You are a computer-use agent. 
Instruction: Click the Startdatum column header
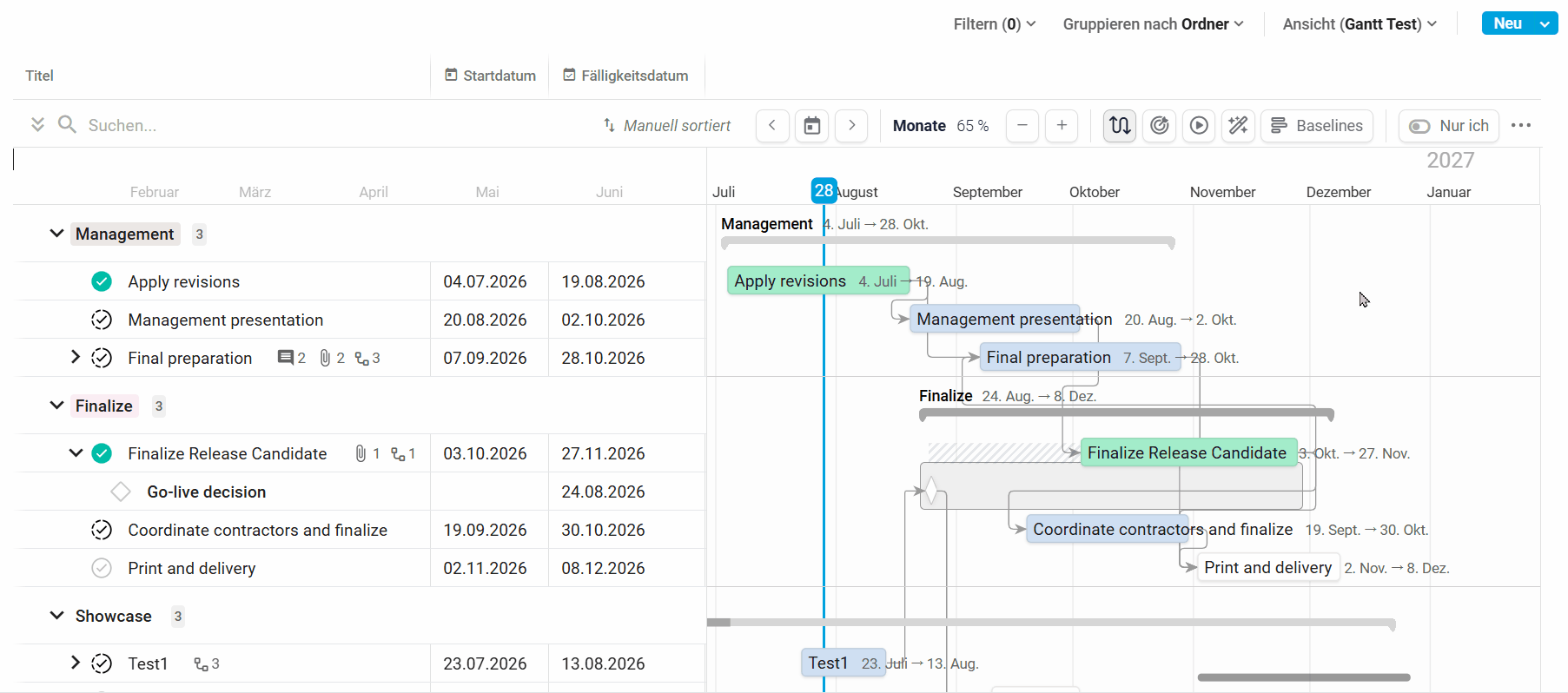click(491, 76)
